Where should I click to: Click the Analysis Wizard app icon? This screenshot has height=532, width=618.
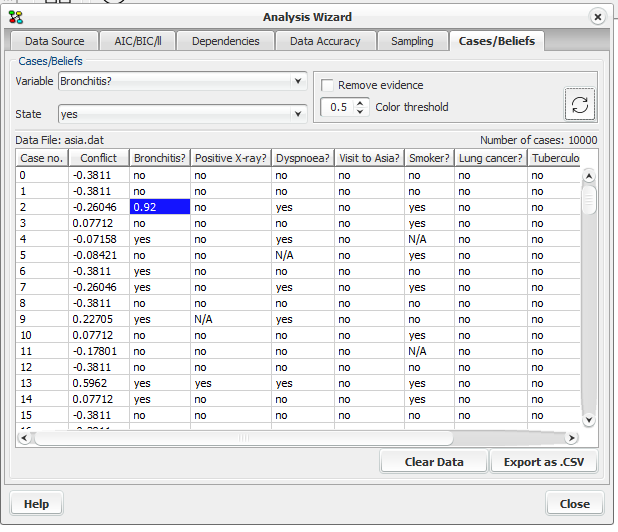tap(16, 17)
